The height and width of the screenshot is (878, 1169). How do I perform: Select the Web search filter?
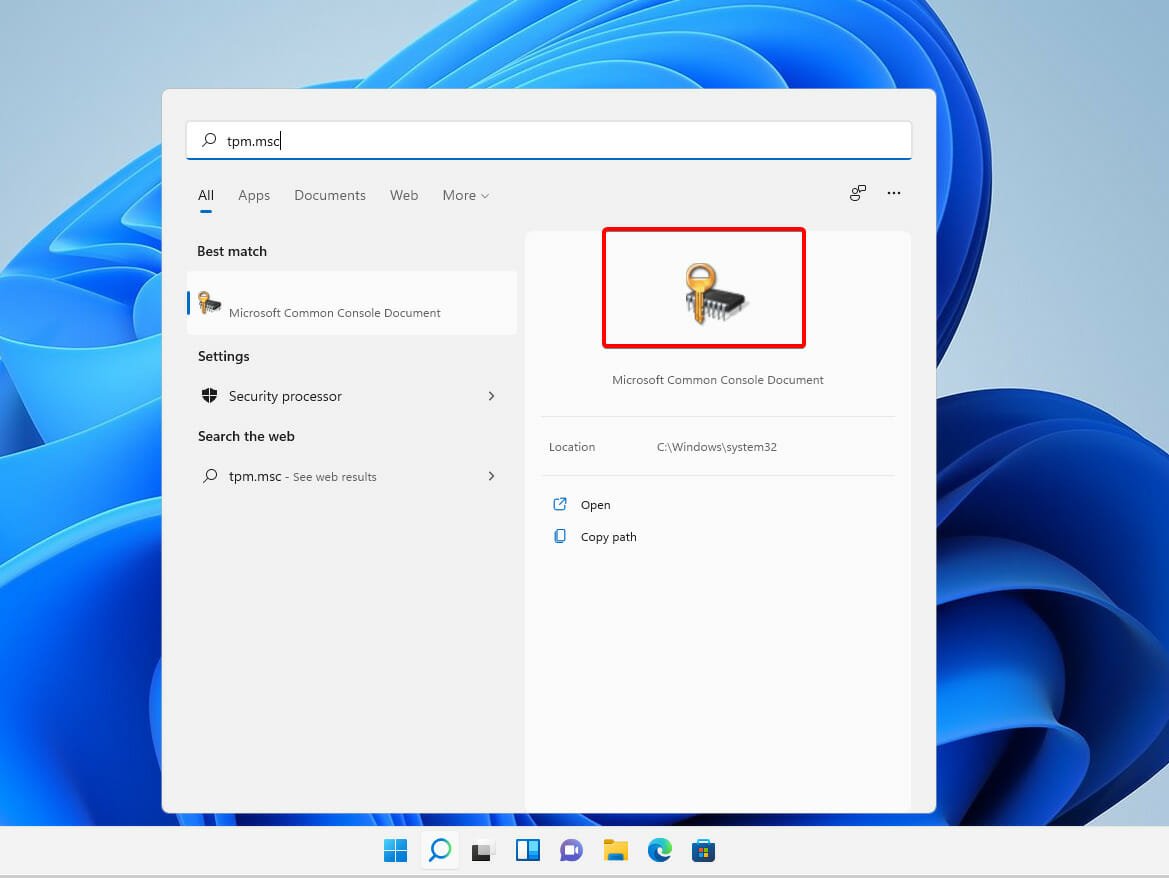(404, 195)
